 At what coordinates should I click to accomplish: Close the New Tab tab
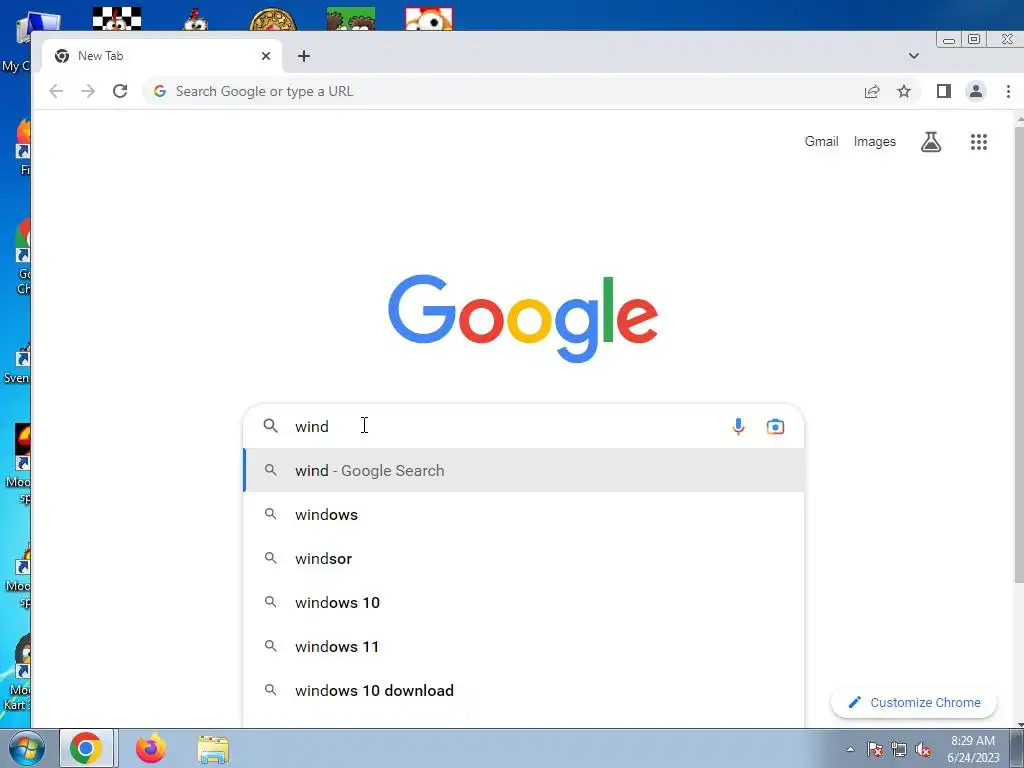(266, 56)
